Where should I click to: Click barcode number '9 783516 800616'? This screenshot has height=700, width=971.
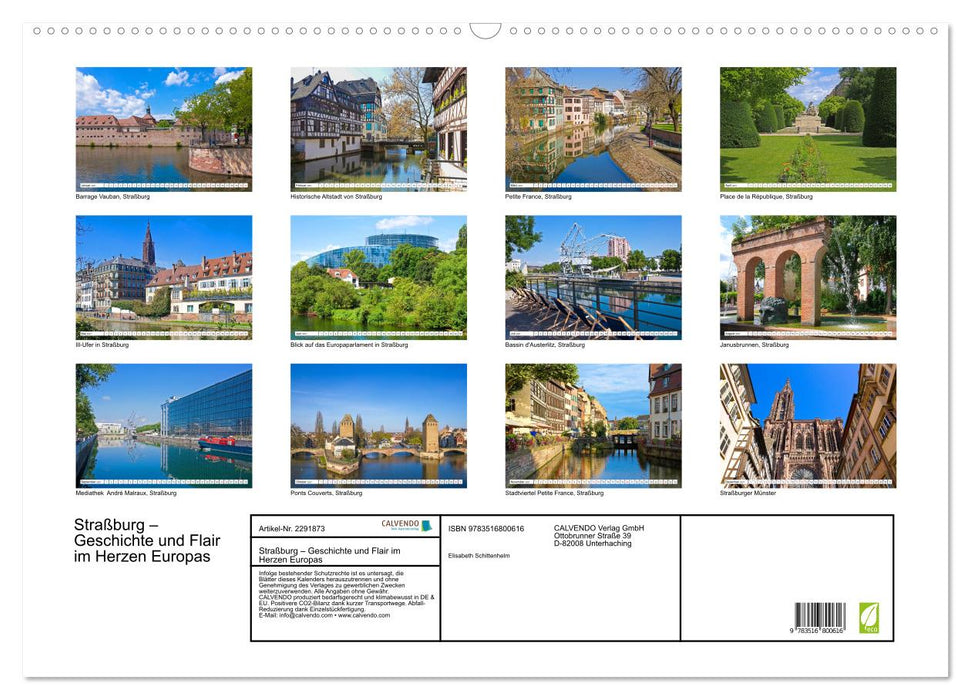point(817,630)
